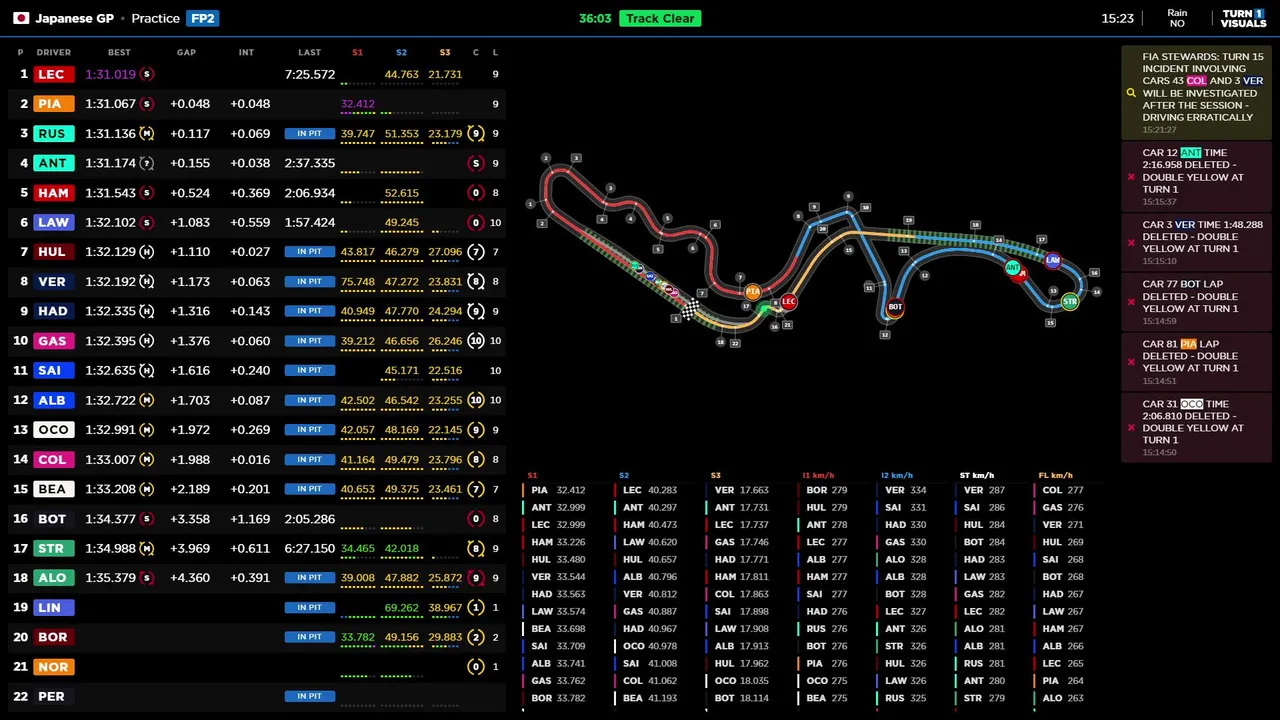Click PIA's purple sector 1 time 32.412
Image resolution: width=1280 pixels, height=720 pixels.
[358, 104]
